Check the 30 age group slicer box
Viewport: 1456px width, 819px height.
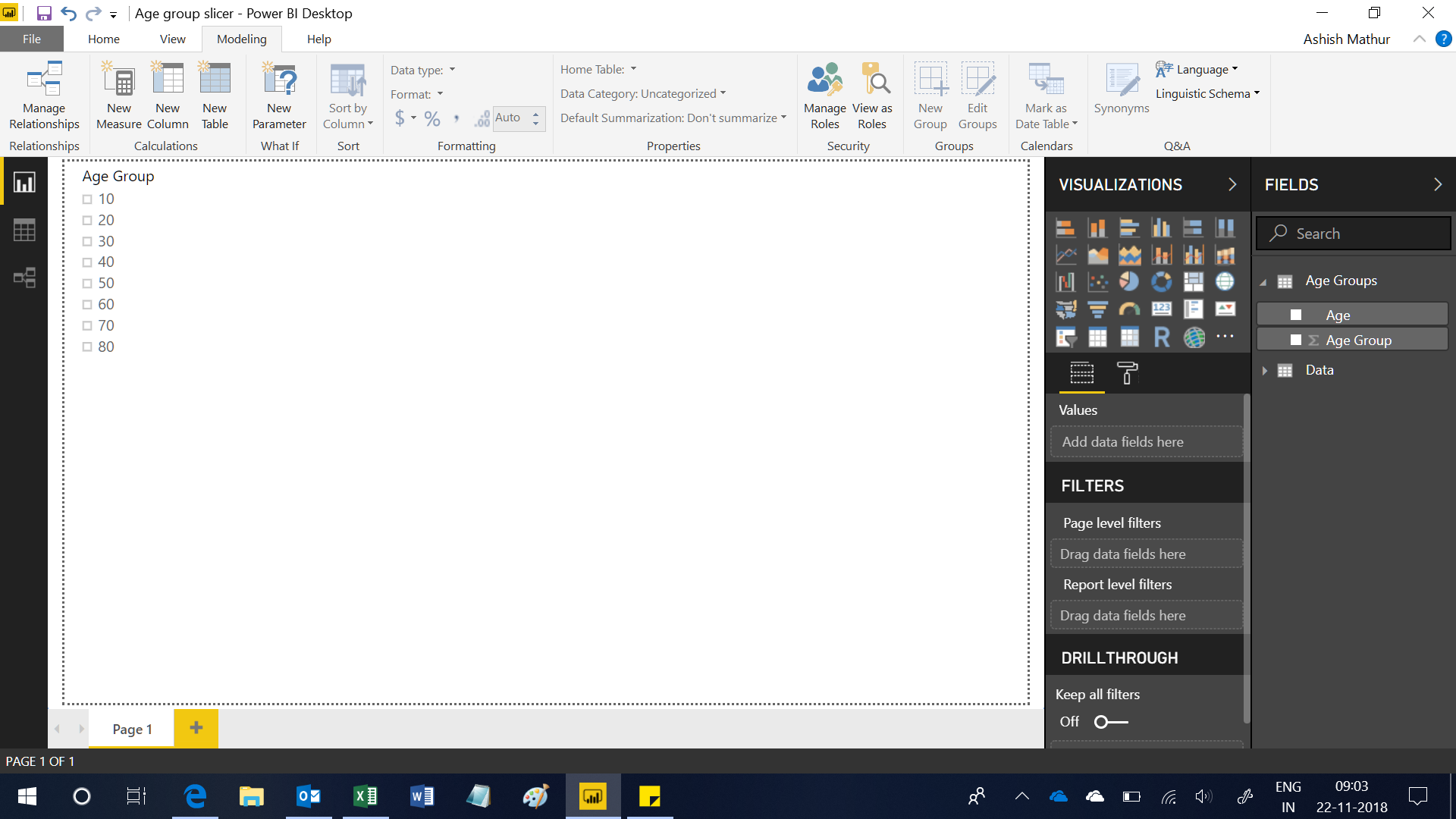click(87, 242)
